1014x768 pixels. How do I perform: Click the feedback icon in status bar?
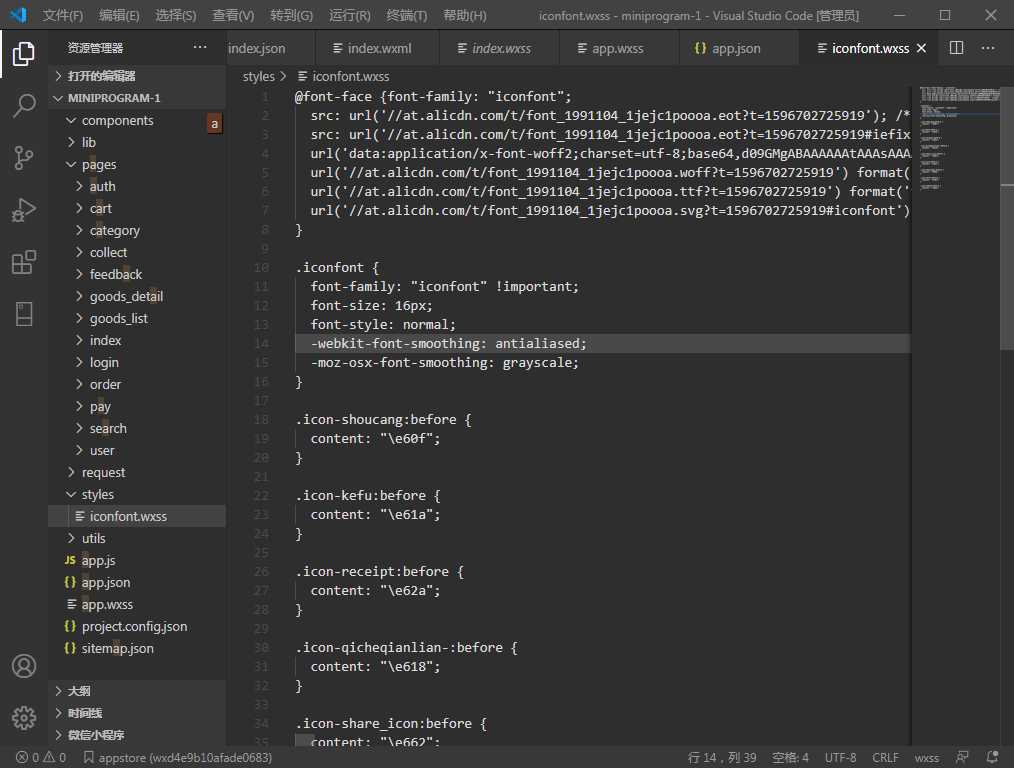pyautogui.click(x=962, y=757)
